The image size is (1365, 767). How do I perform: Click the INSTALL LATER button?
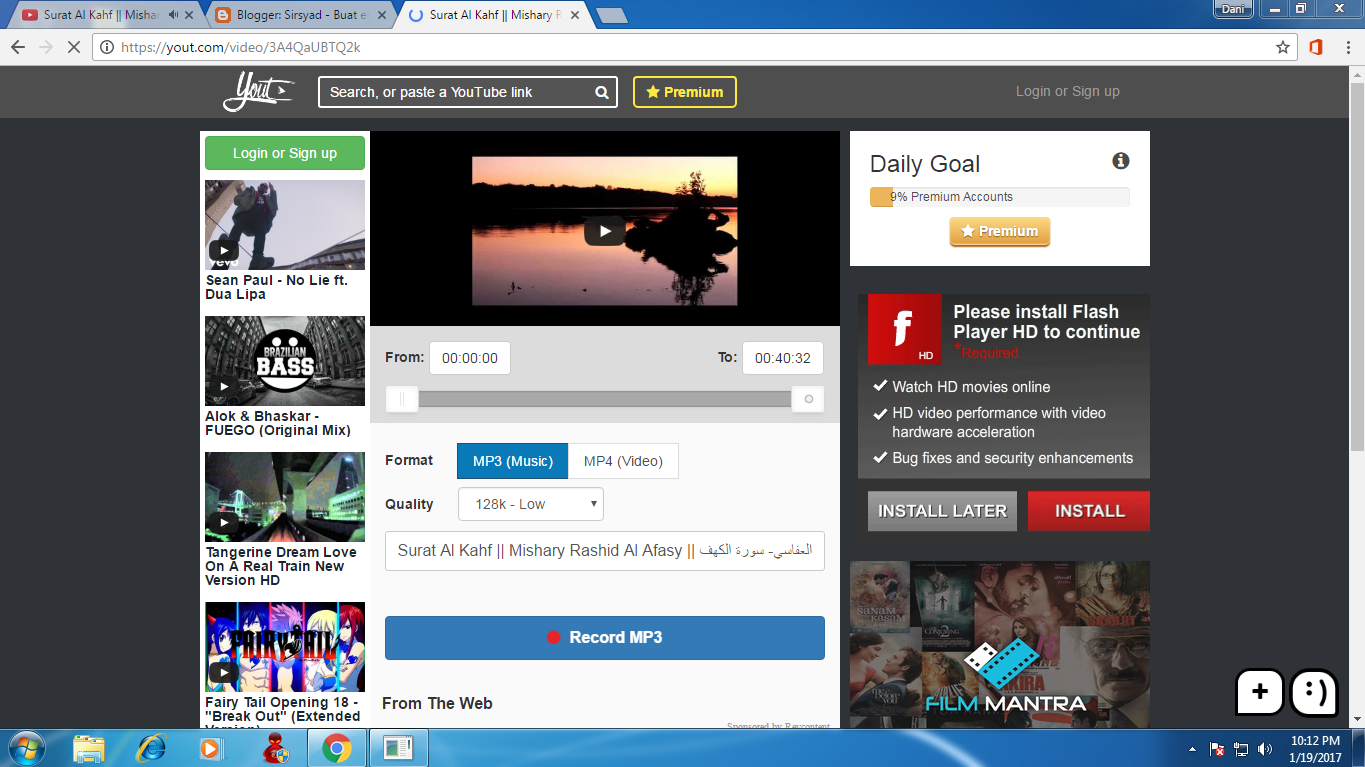click(942, 511)
